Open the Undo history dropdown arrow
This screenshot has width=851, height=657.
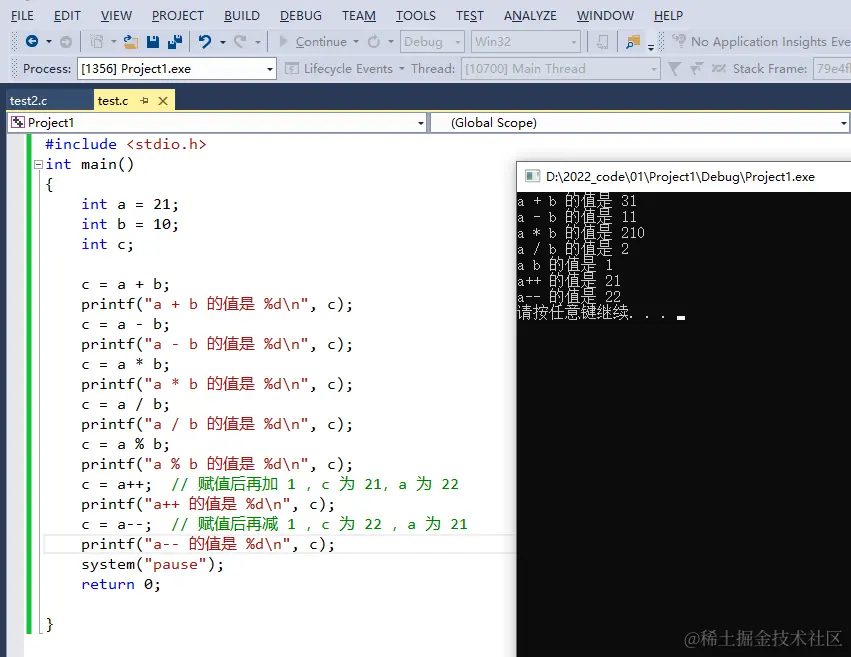[223, 41]
